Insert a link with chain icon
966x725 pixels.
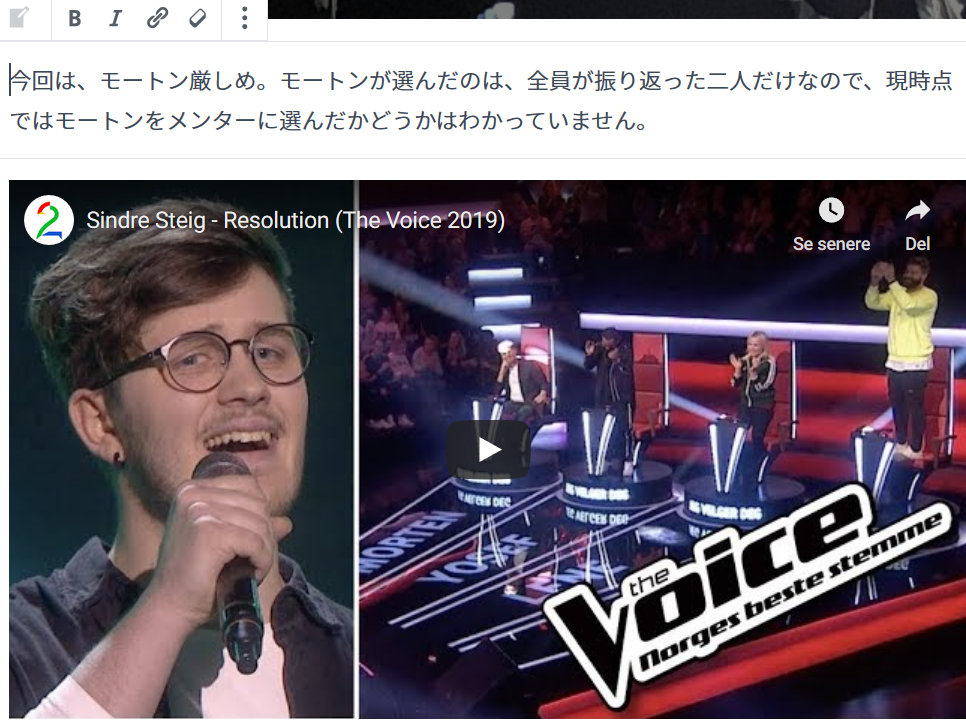156,18
